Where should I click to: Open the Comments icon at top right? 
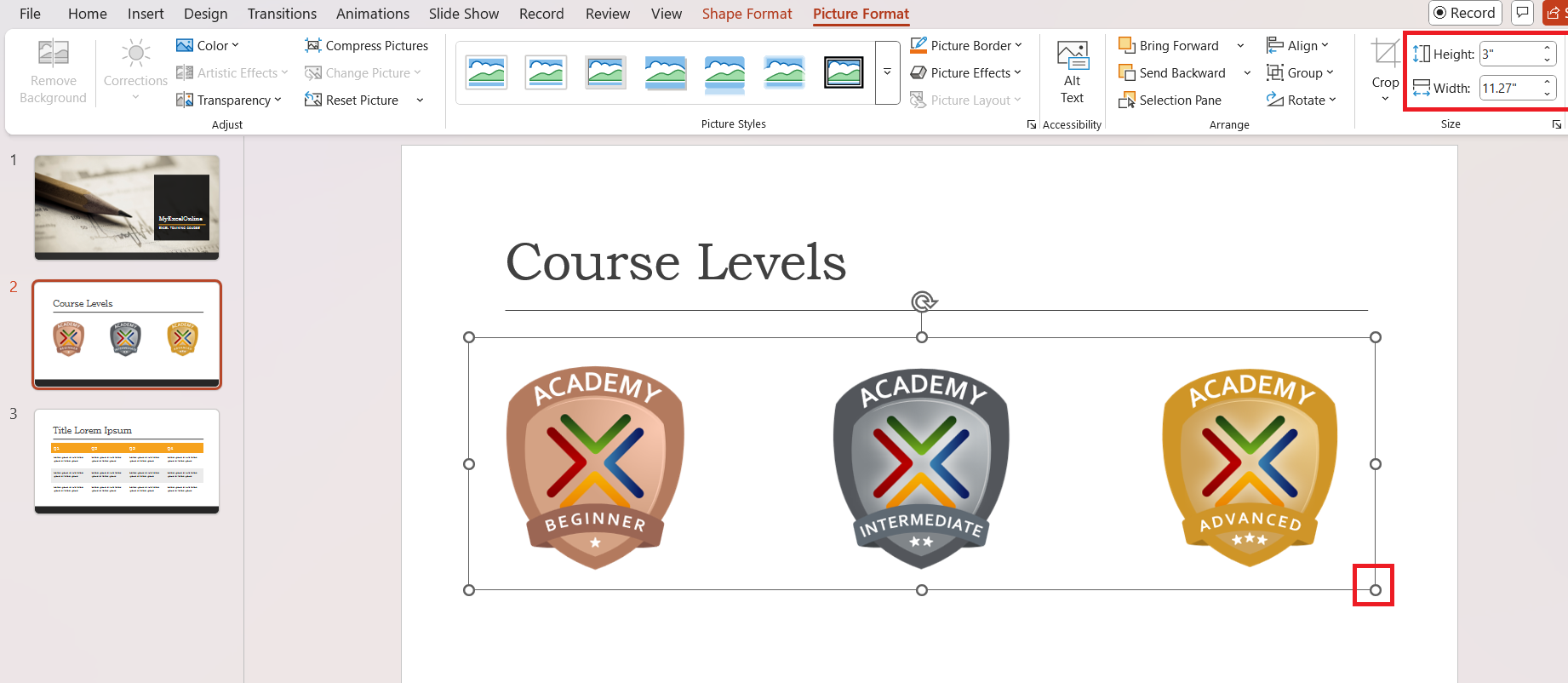(x=1523, y=13)
